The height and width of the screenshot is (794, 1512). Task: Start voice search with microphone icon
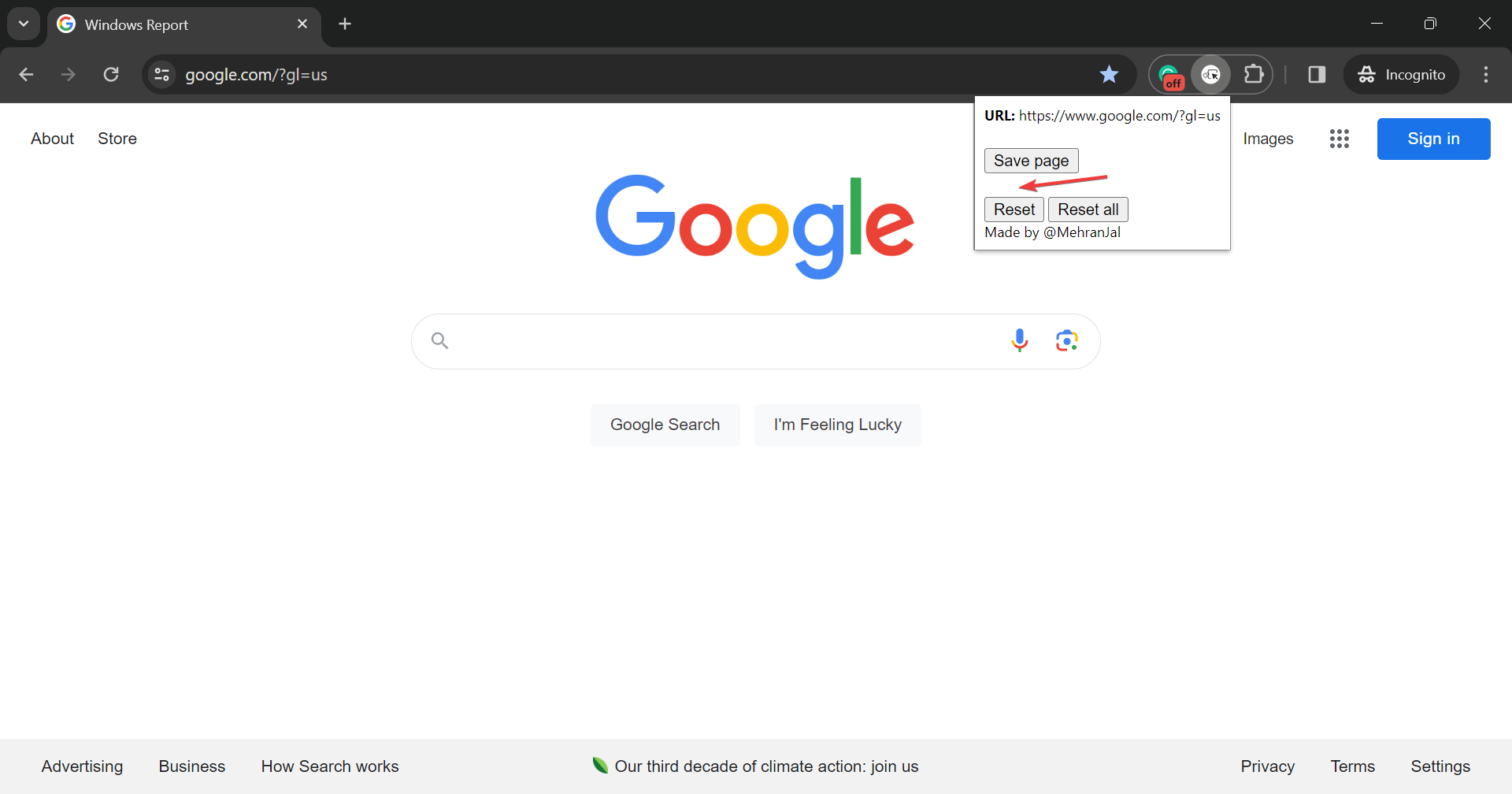(x=1020, y=340)
